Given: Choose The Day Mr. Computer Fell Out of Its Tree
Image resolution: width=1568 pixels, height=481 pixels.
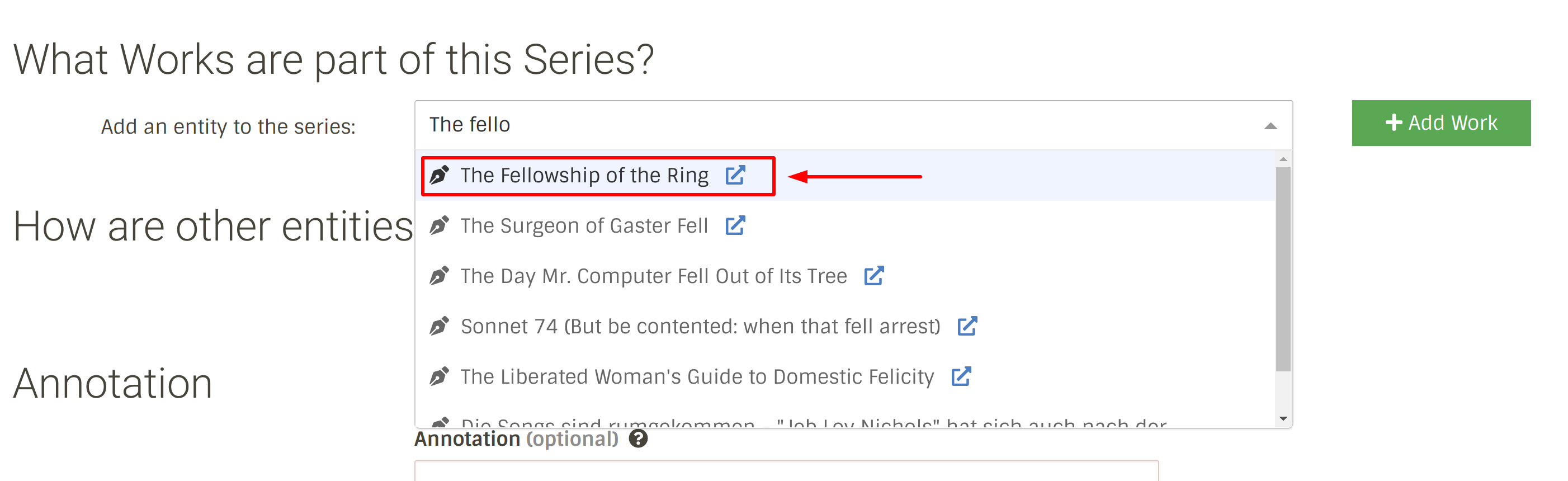Looking at the screenshot, I should click(x=845, y=276).
